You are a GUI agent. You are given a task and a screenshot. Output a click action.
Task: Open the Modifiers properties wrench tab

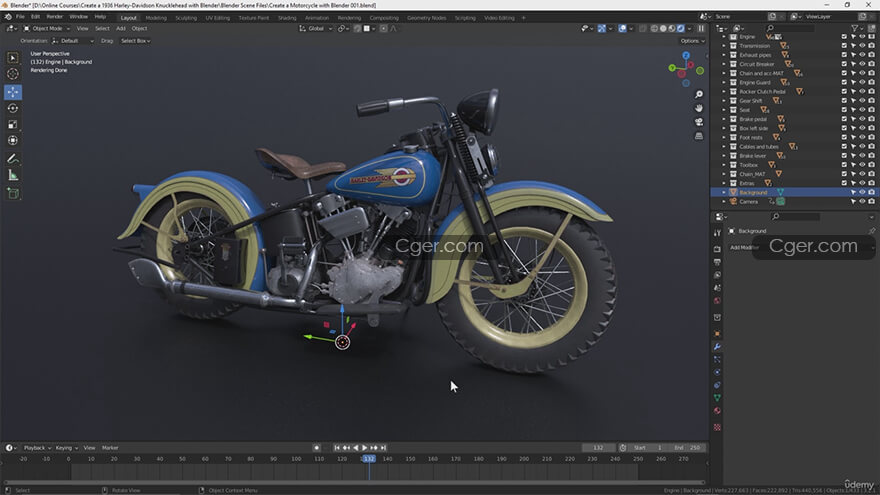tap(717, 347)
